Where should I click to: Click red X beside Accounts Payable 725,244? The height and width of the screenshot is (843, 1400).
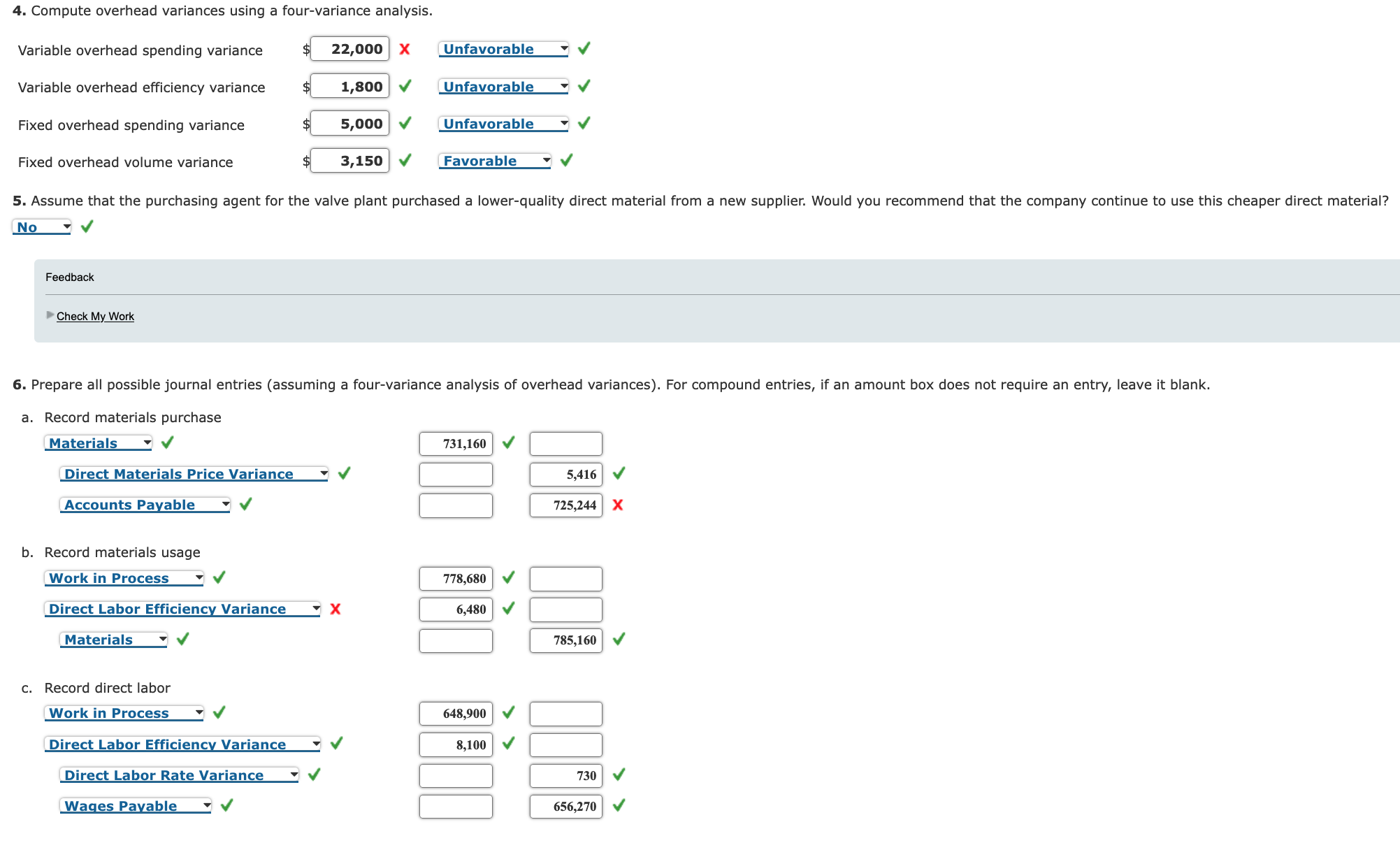[x=617, y=505]
